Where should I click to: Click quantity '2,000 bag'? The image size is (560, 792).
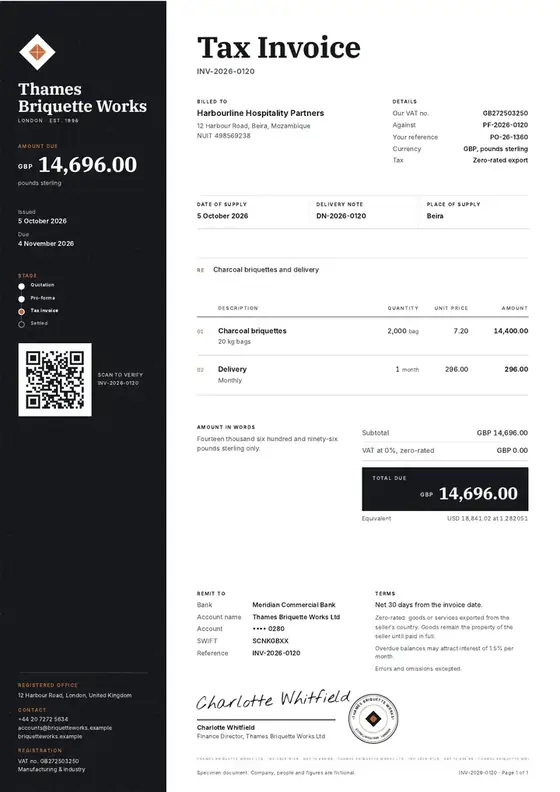coord(403,331)
